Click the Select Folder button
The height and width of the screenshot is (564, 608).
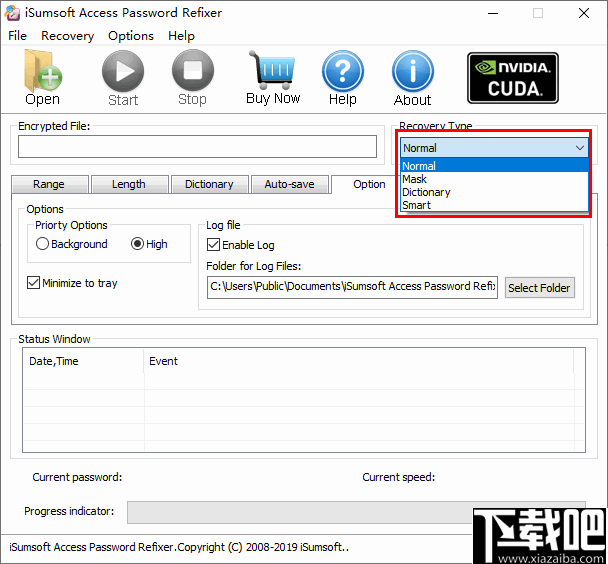coord(539,288)
